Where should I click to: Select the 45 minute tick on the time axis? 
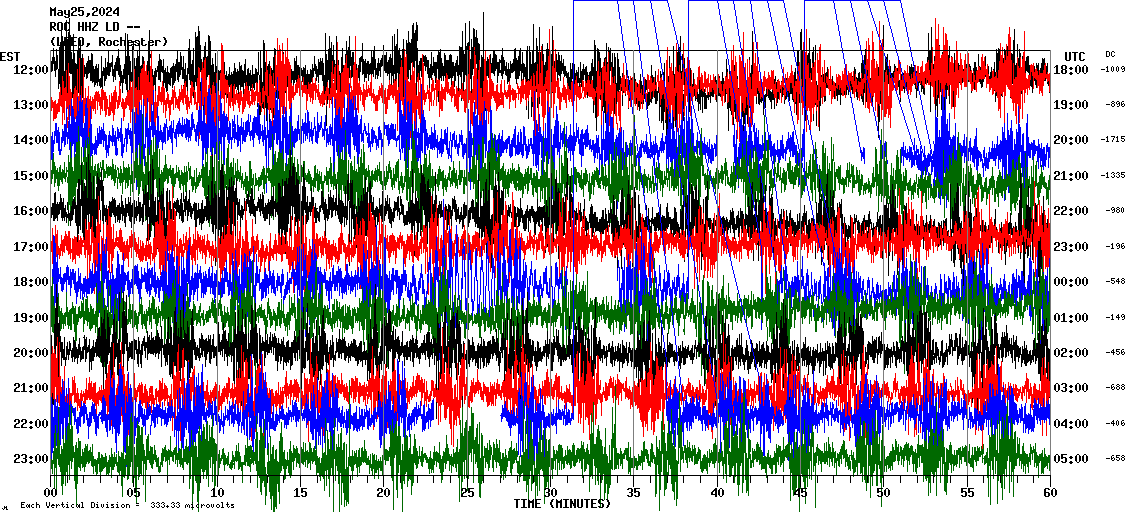pos(800,493)
